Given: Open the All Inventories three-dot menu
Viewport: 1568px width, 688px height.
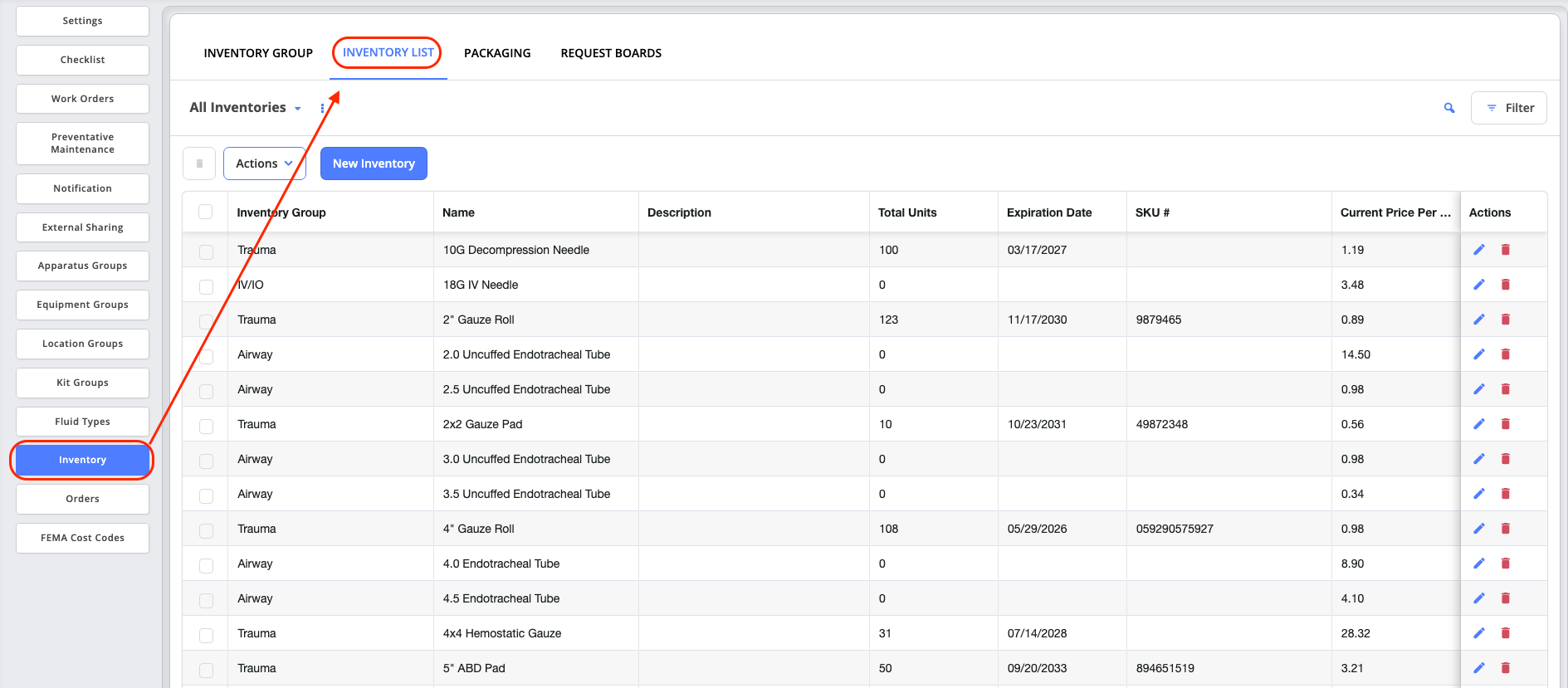Looking at the screenshot, I should point(322,108).
